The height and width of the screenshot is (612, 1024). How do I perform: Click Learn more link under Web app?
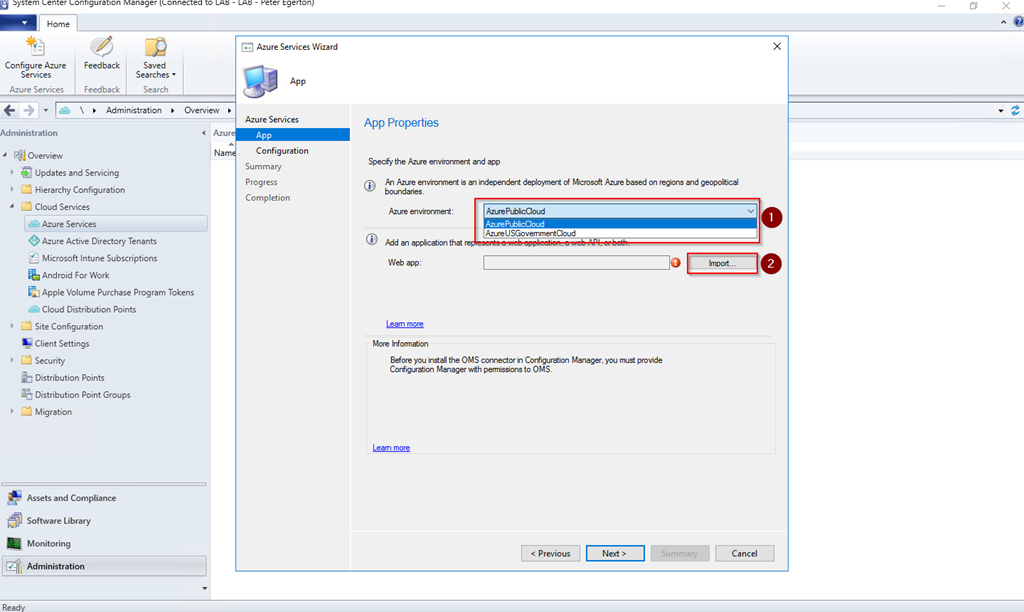pos(404,324)
